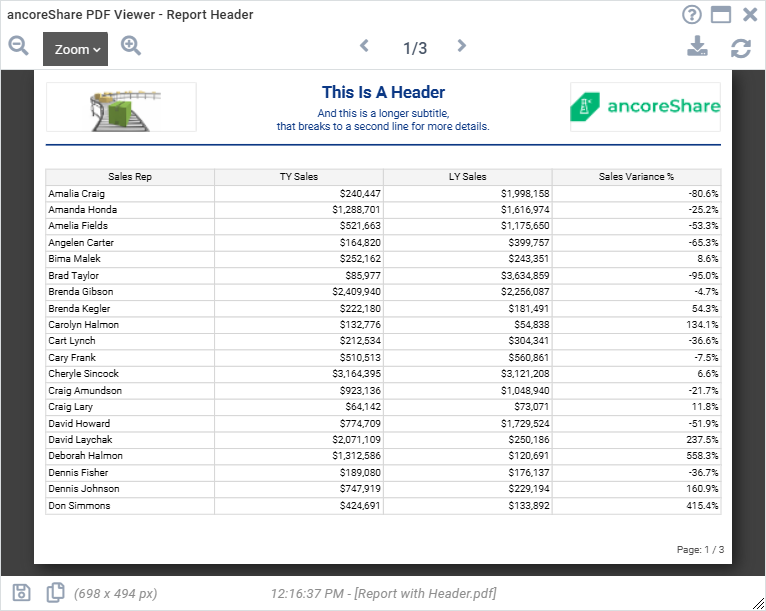Select the Craig Lary name cell
The width and height of the screenshot is (766, 611).
(130, 407)
